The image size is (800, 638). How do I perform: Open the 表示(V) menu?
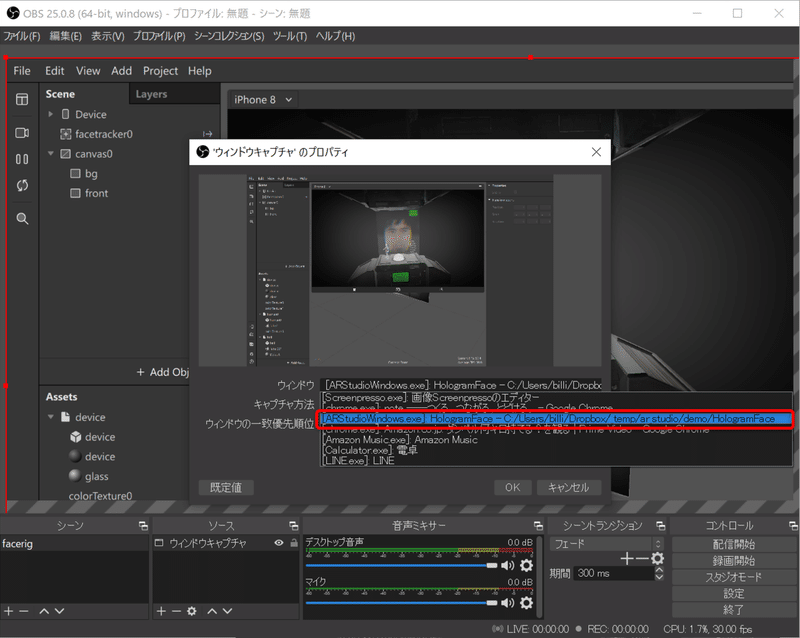tap(108, 36)
